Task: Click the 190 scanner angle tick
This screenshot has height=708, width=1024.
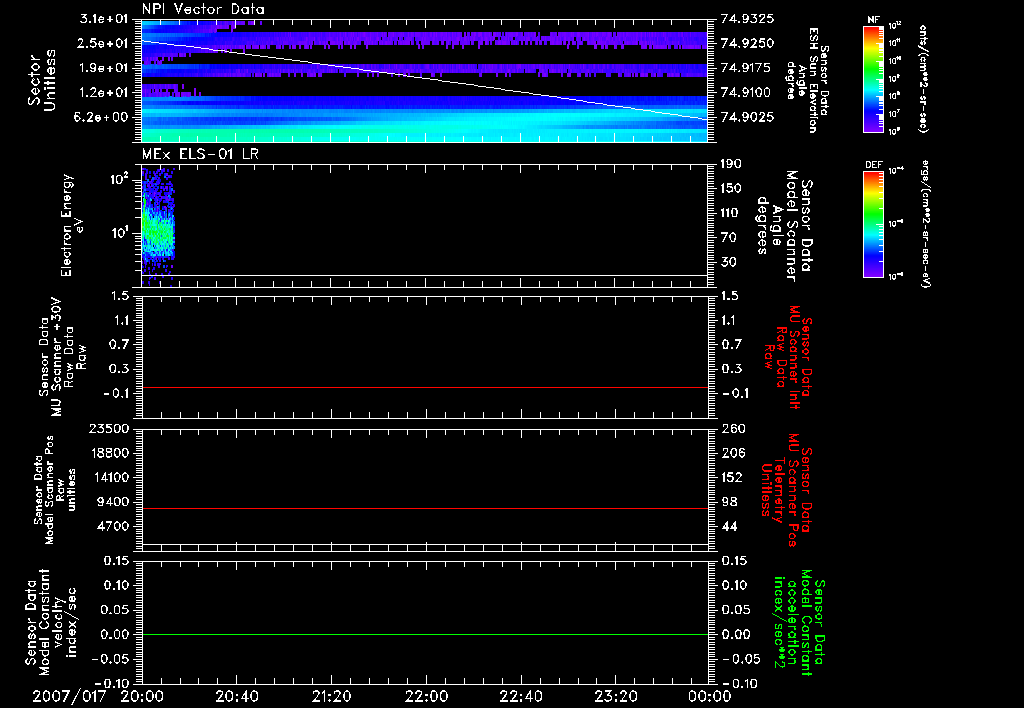Action: pos(731,164)
